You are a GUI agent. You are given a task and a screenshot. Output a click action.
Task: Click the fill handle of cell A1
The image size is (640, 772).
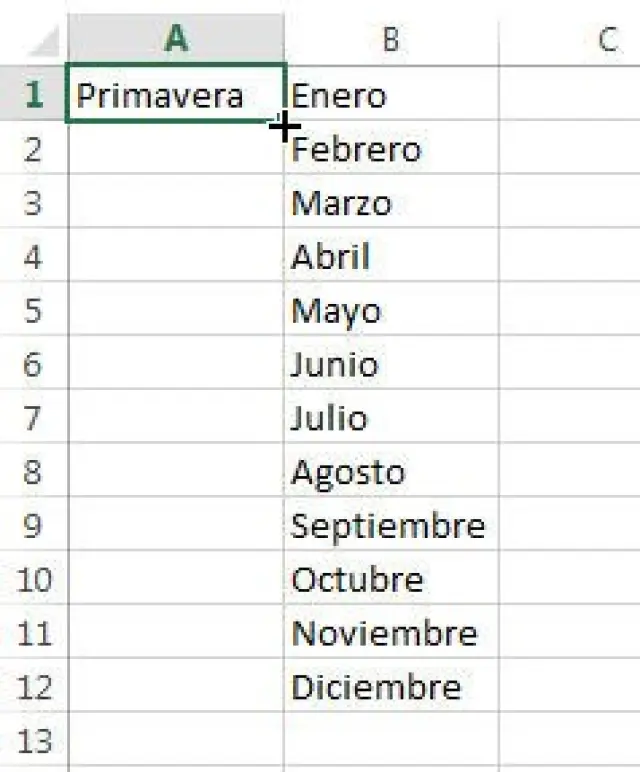[x=286, y=123]
